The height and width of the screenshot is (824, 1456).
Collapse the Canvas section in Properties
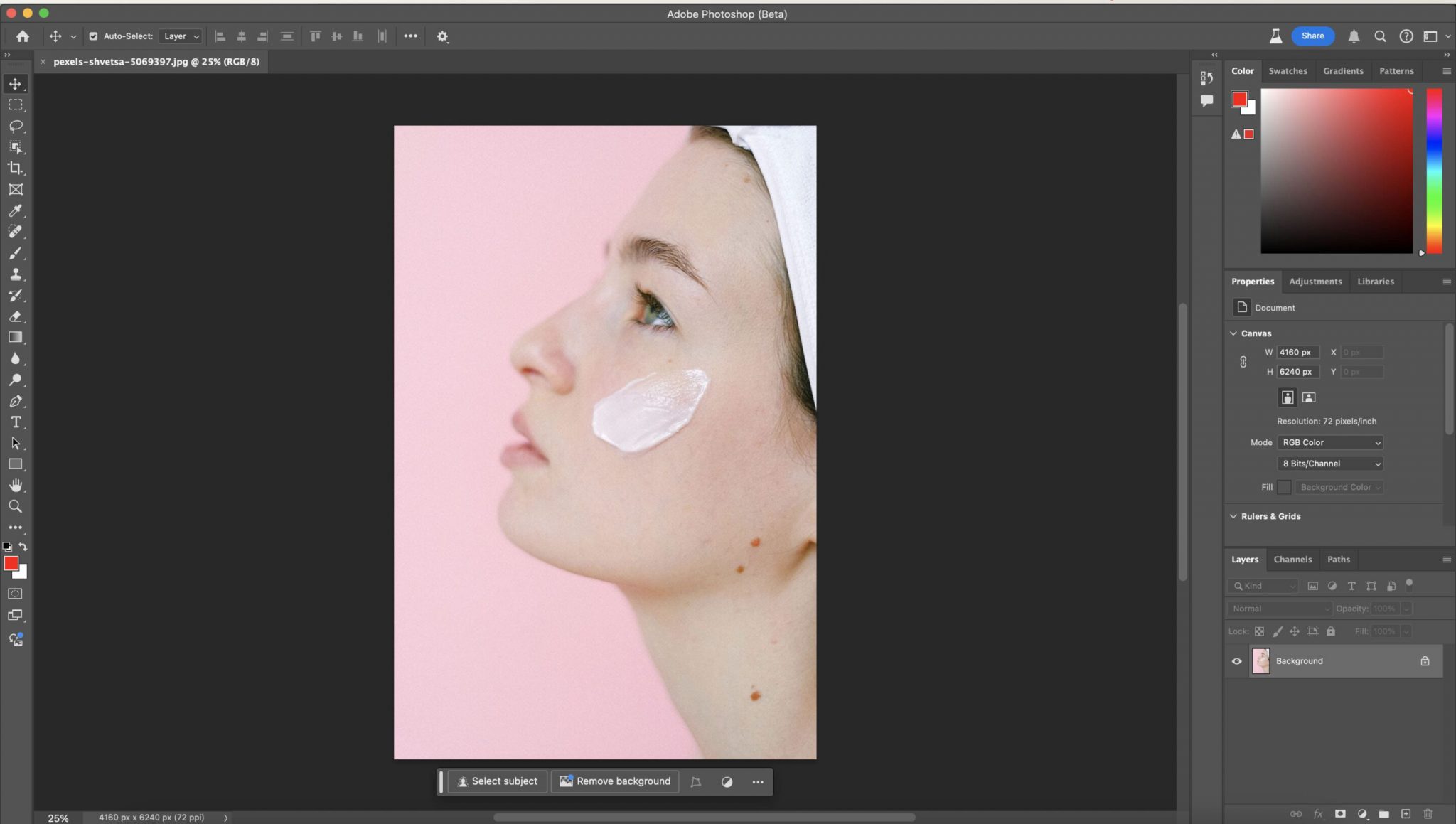click(x=1233, y=333)
